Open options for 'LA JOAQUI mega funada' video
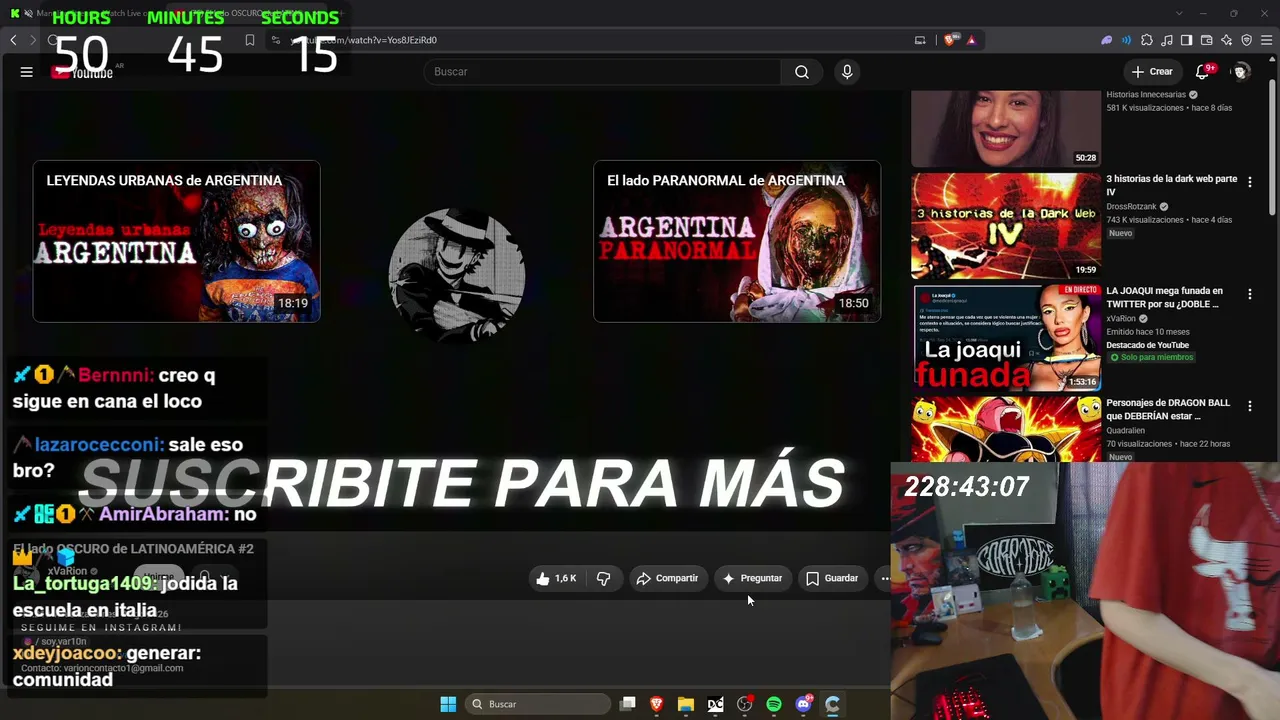 click(1250, 294)
